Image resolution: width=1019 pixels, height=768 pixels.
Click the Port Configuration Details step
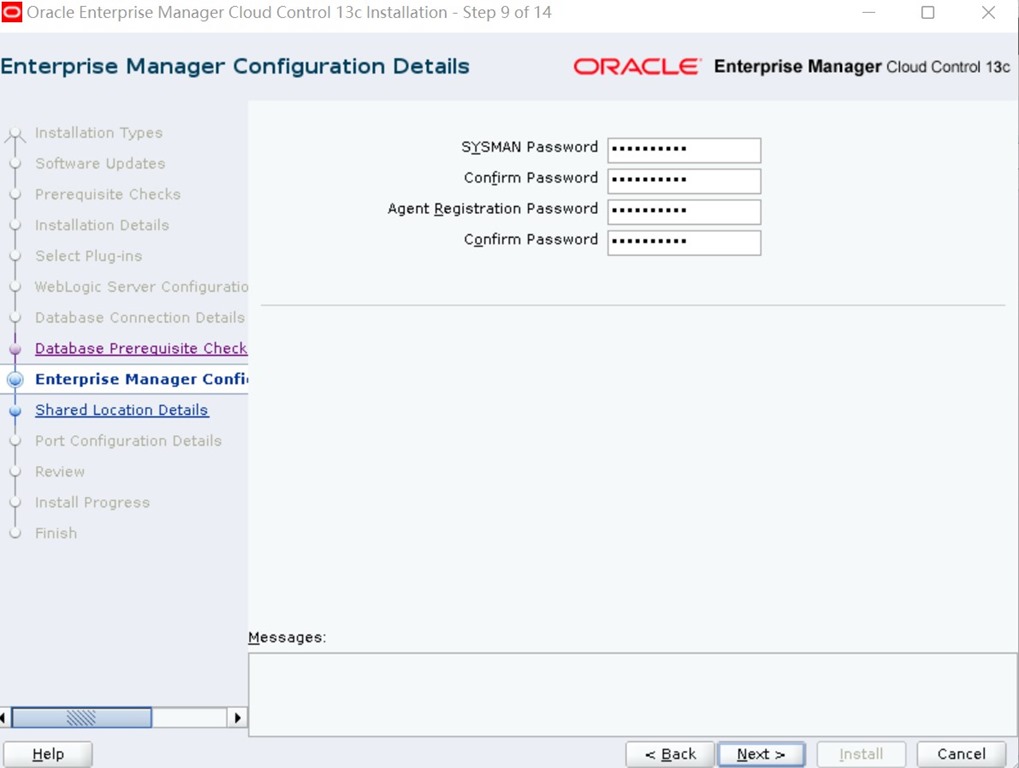tap(128, 441)
